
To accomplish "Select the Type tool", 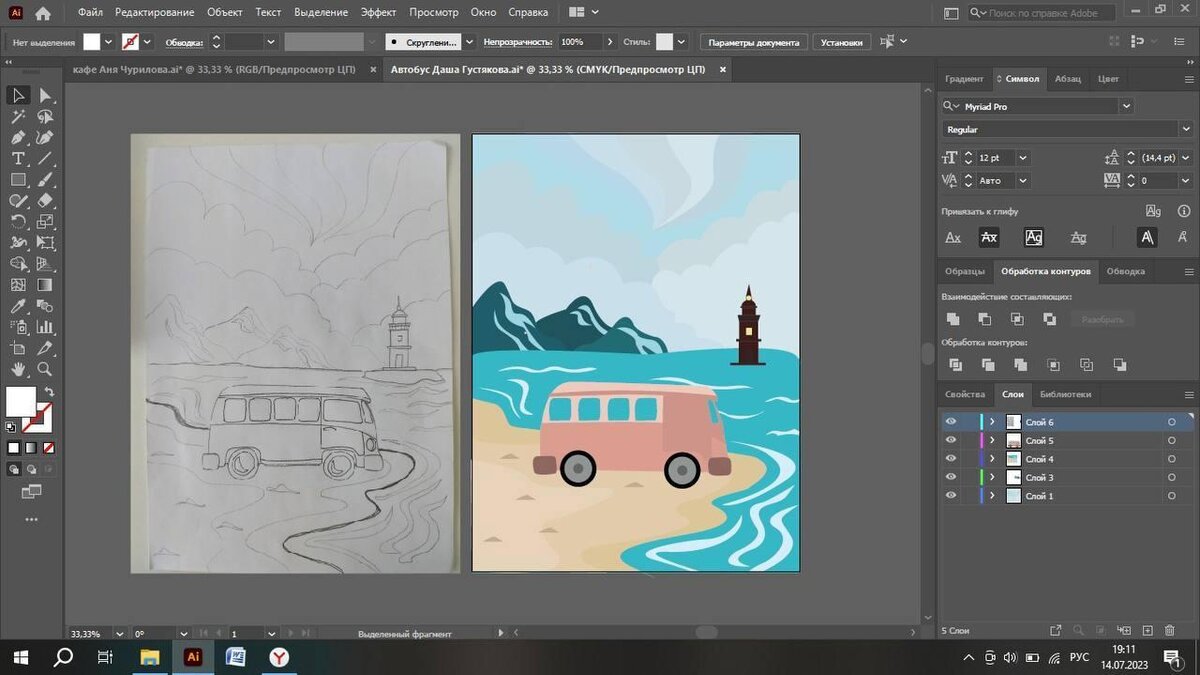I will coord(18,158).
